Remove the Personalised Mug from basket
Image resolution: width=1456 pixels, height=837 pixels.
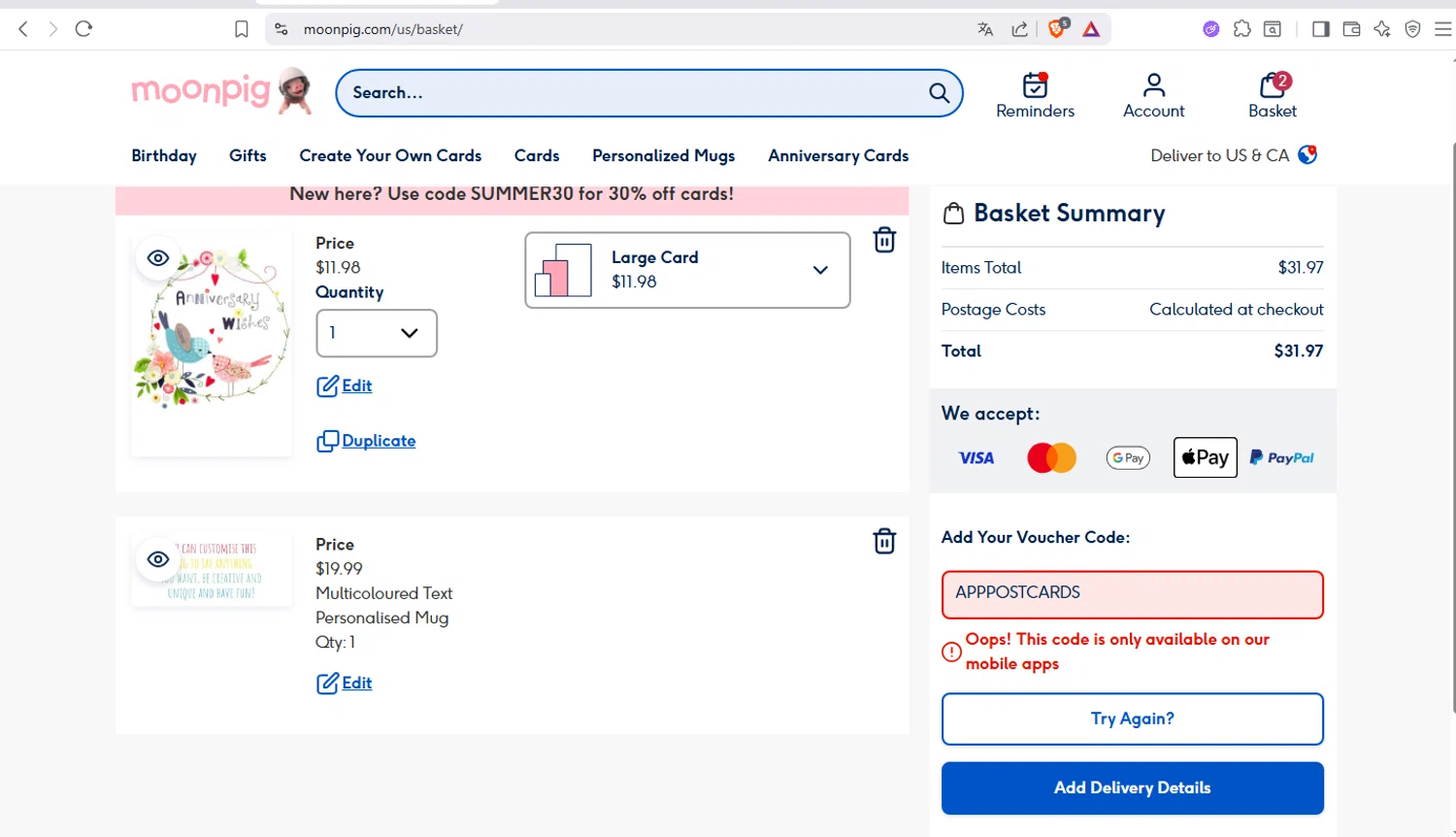pos(884,541)
